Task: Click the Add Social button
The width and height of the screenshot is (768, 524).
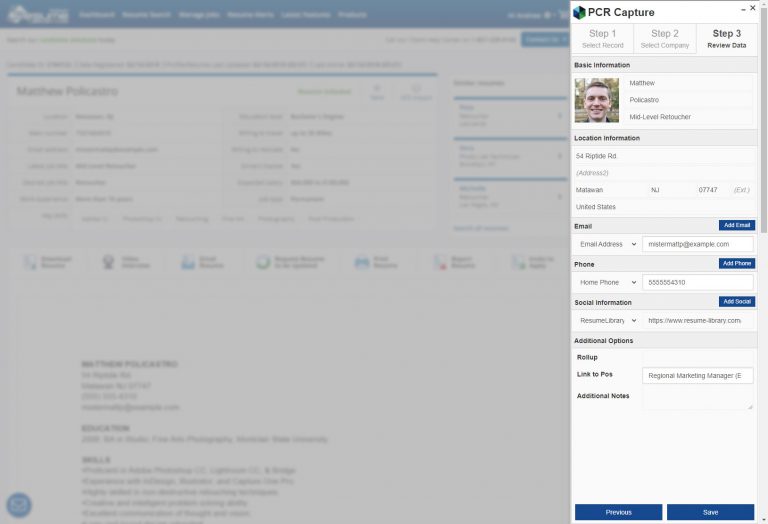Action: (x=736, y=302)
